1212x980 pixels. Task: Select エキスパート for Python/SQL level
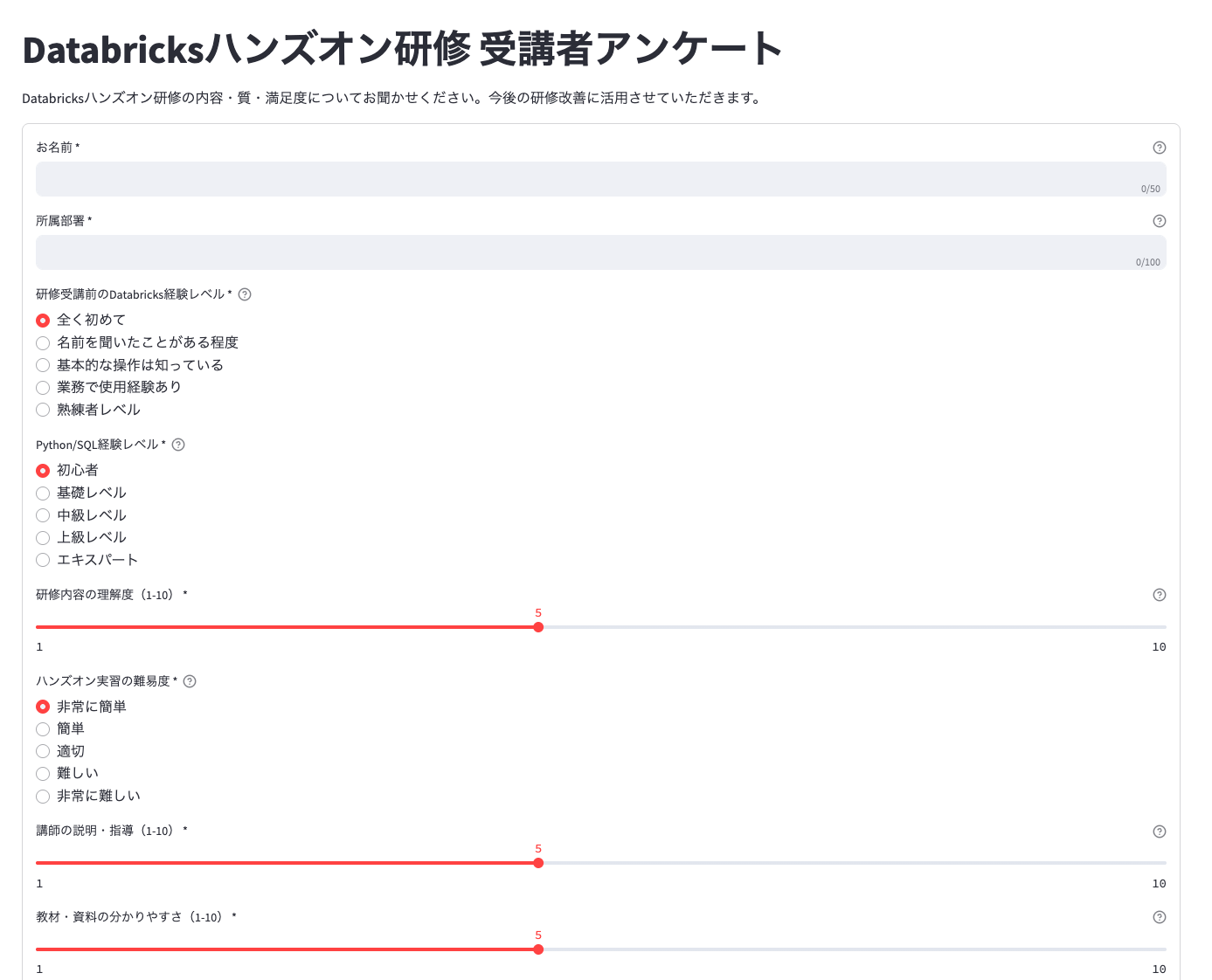coord(43,560)
